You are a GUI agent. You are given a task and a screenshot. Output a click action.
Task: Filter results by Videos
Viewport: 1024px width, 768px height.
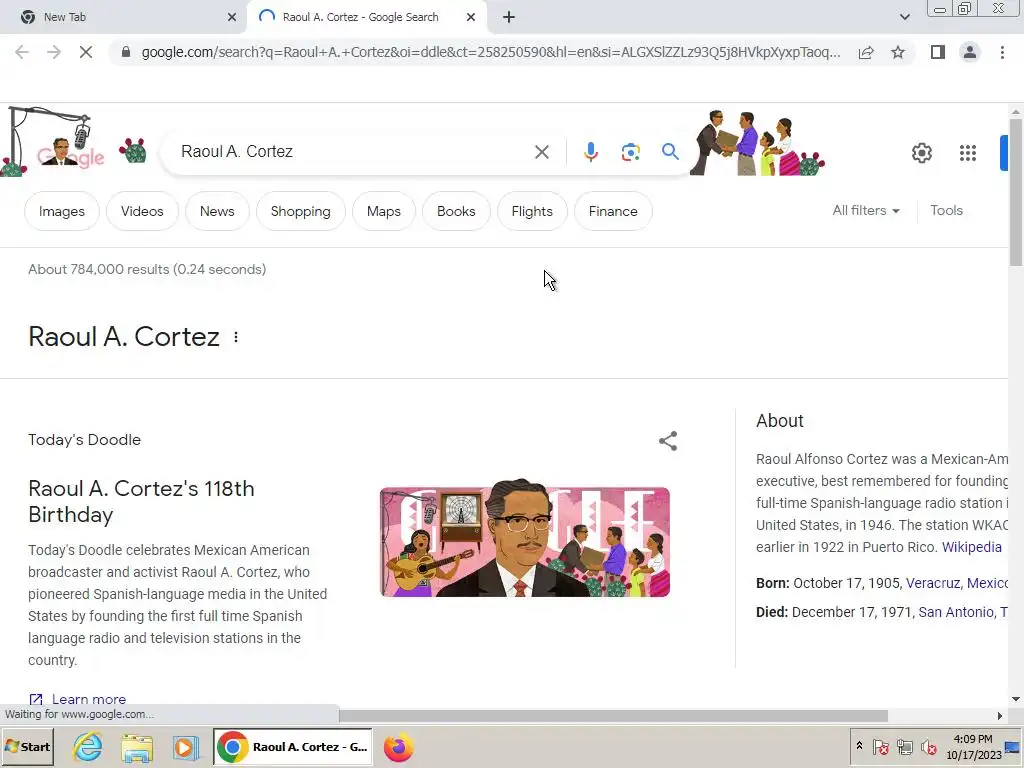pos(142,211)
